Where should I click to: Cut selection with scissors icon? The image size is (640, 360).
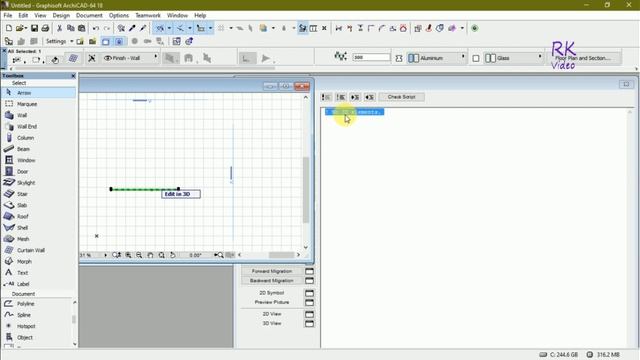[x=60, y=28]
